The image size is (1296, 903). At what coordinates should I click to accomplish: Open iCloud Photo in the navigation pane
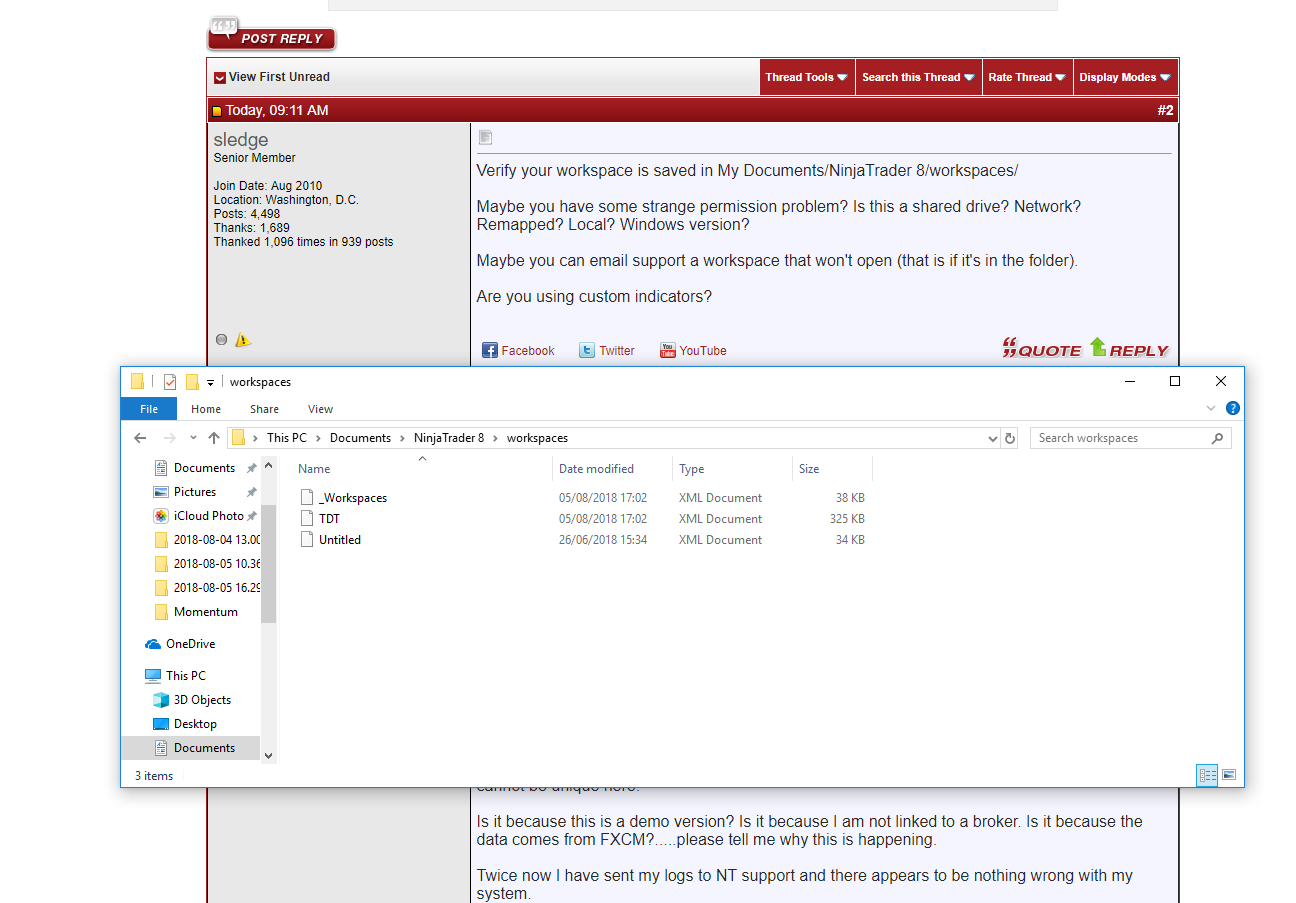[208, 516]
